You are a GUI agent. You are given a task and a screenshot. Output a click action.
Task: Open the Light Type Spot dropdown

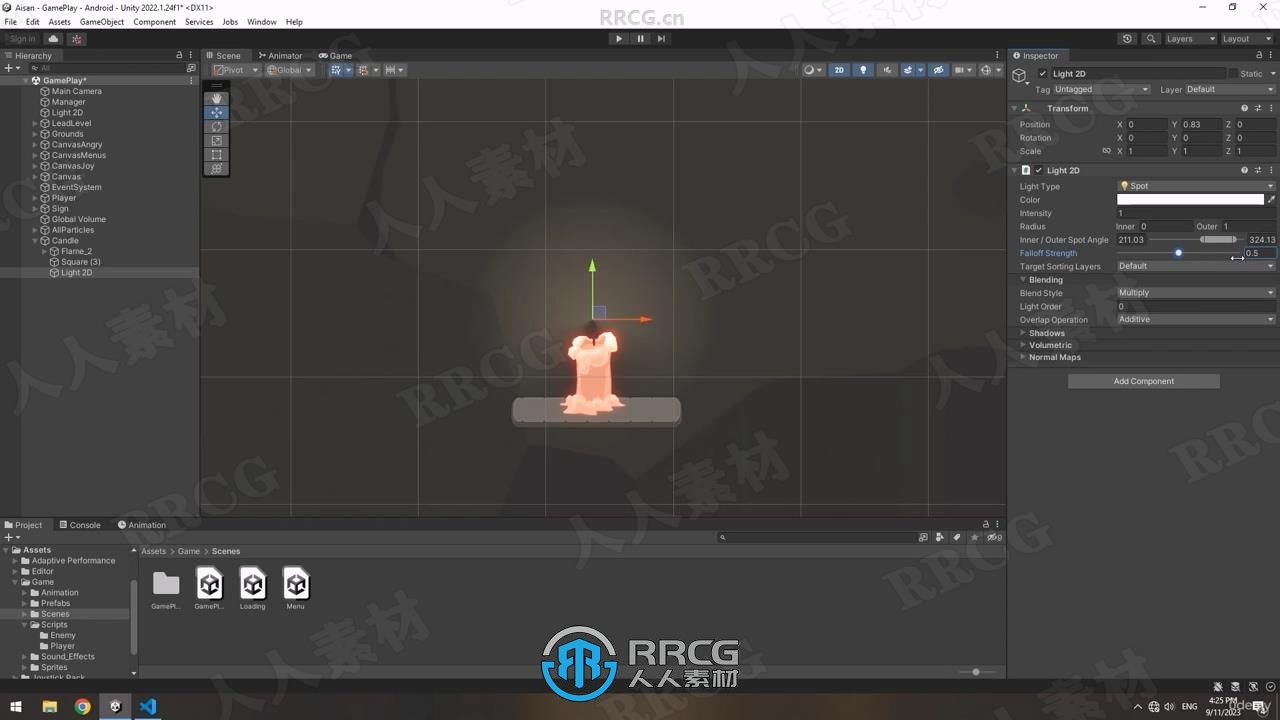1196,186
